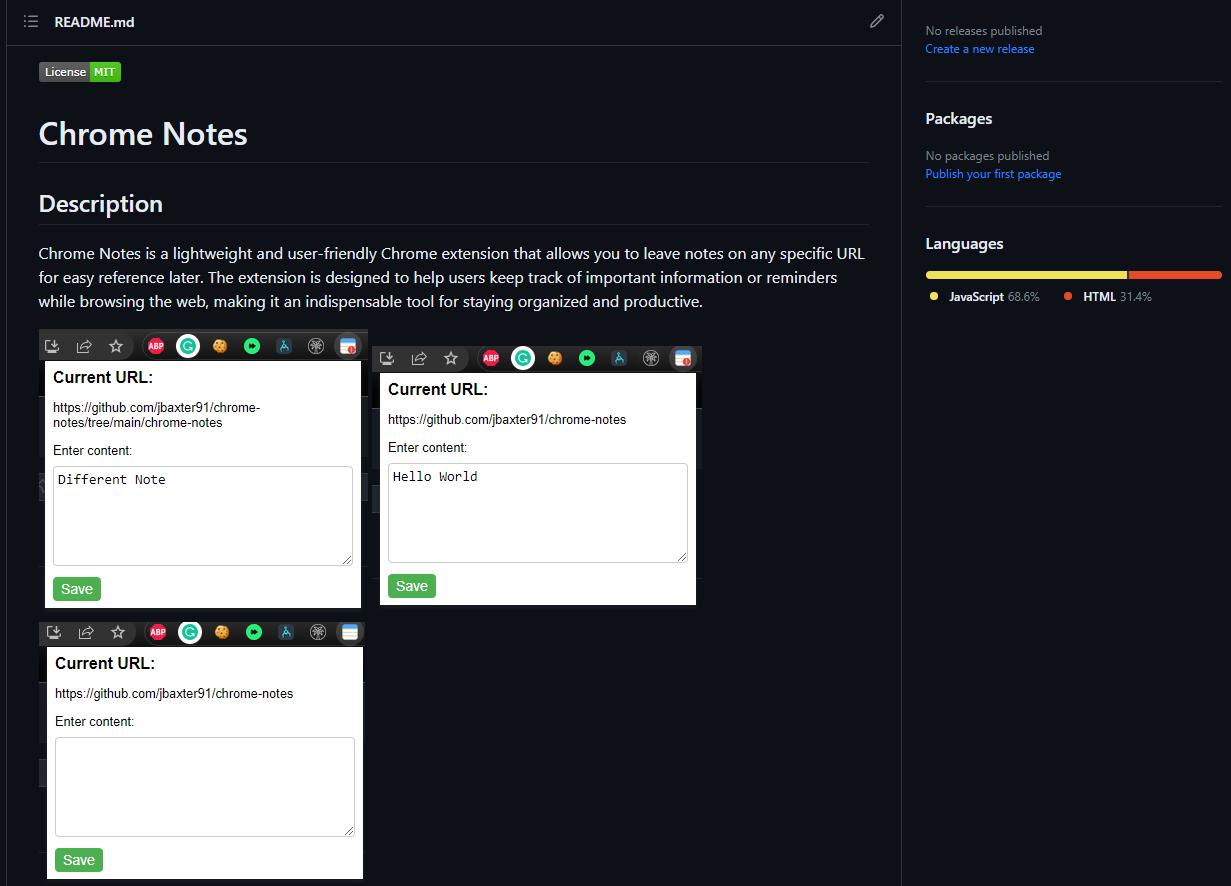Click Save button under Hello World
1231x886 pixels.
tap(412, 586)
